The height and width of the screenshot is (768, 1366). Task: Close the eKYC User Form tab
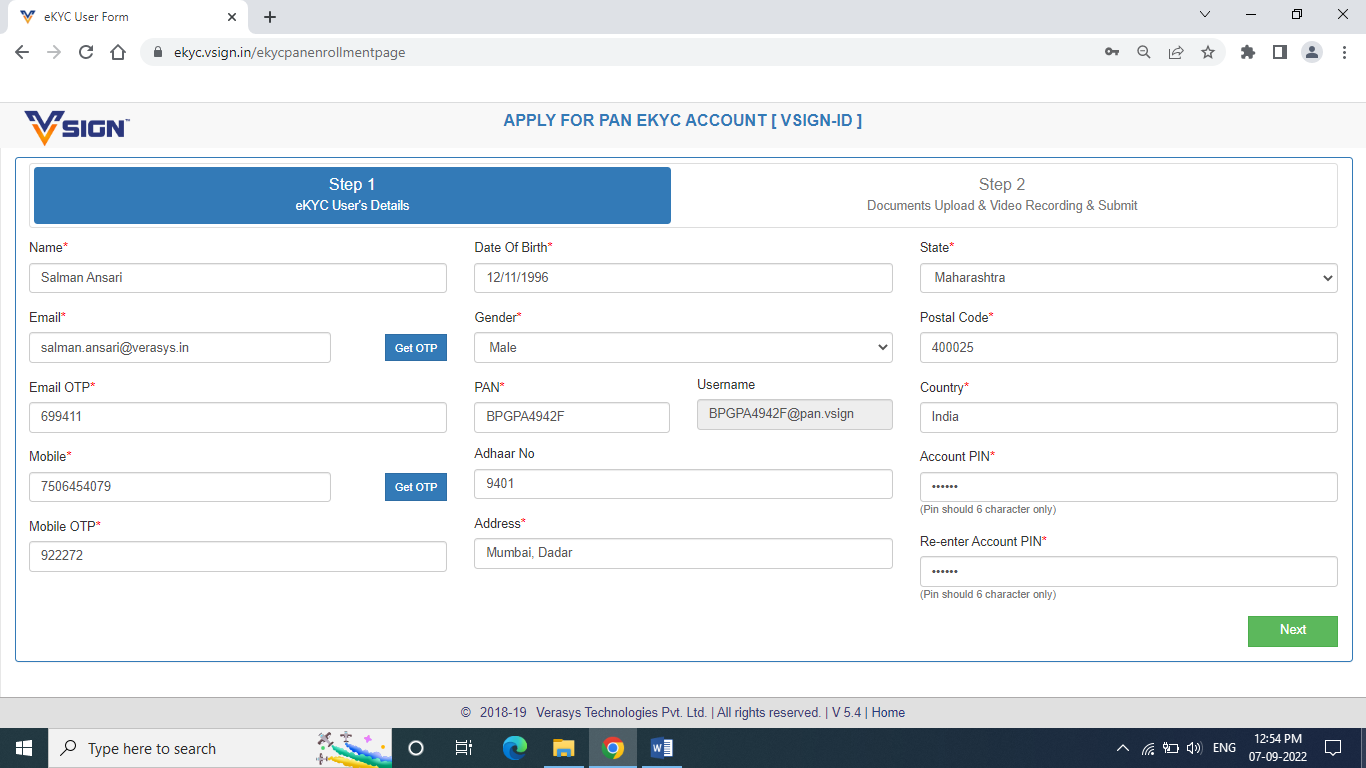click(232, 17)
